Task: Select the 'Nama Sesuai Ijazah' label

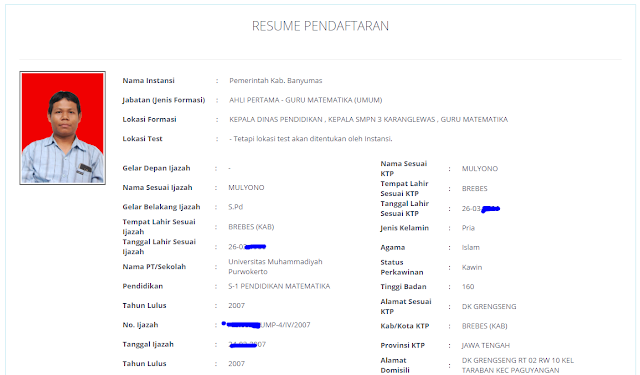Action: 157,188
